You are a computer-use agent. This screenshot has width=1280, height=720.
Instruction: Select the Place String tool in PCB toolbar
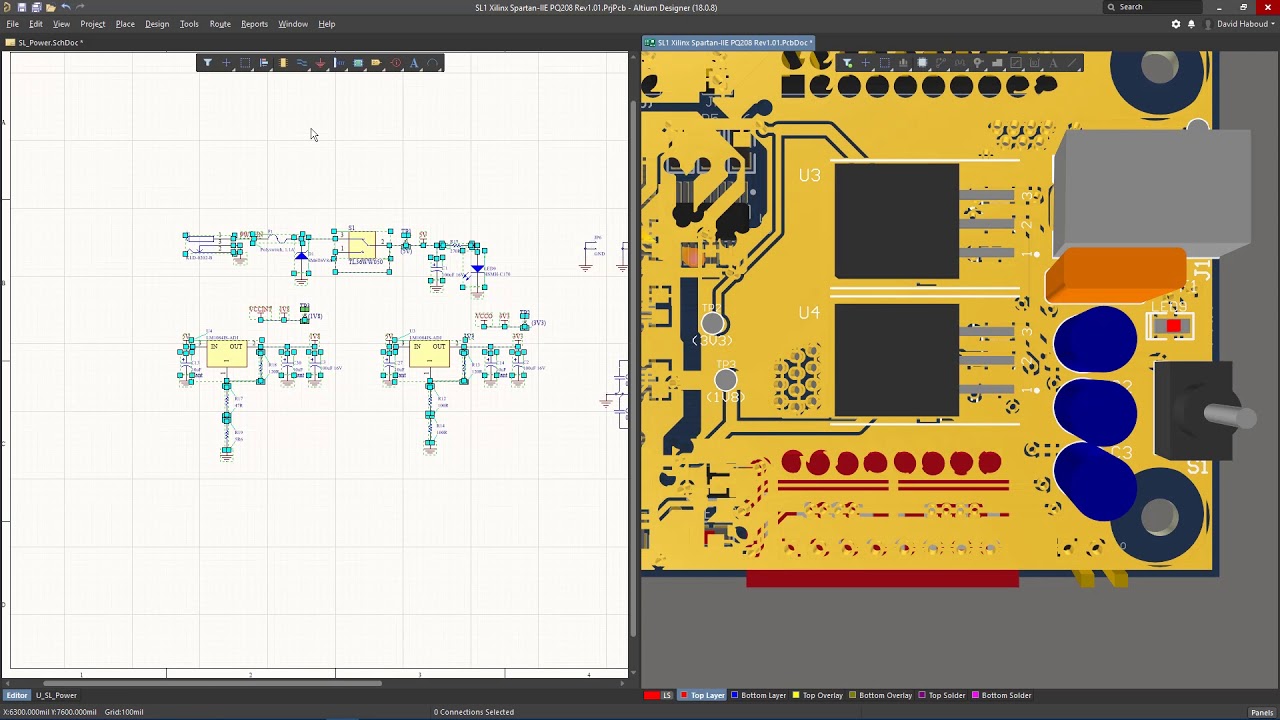click(x=1053, y=63)
